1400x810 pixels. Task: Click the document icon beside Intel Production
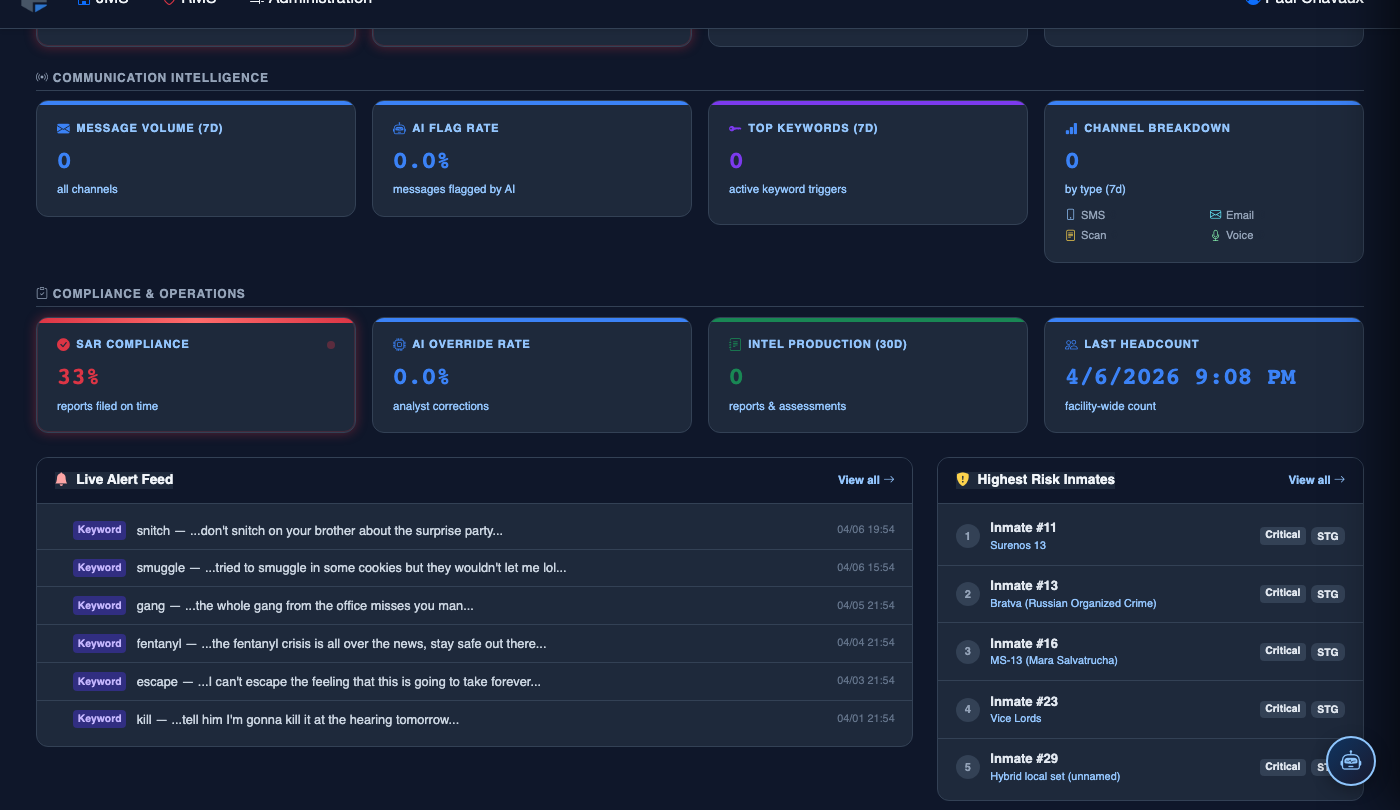[x=735, y=344]
